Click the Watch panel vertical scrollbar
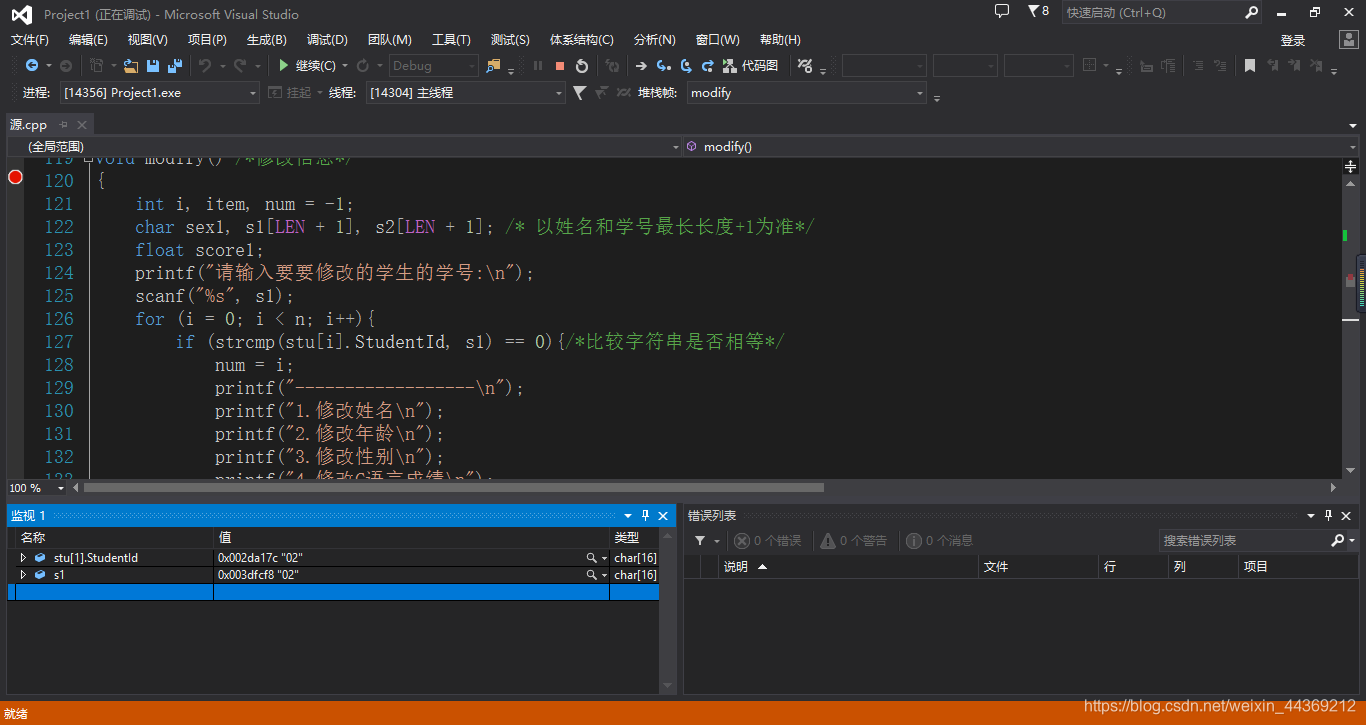Screen dimensions: 1366x725 pos(667,612)
